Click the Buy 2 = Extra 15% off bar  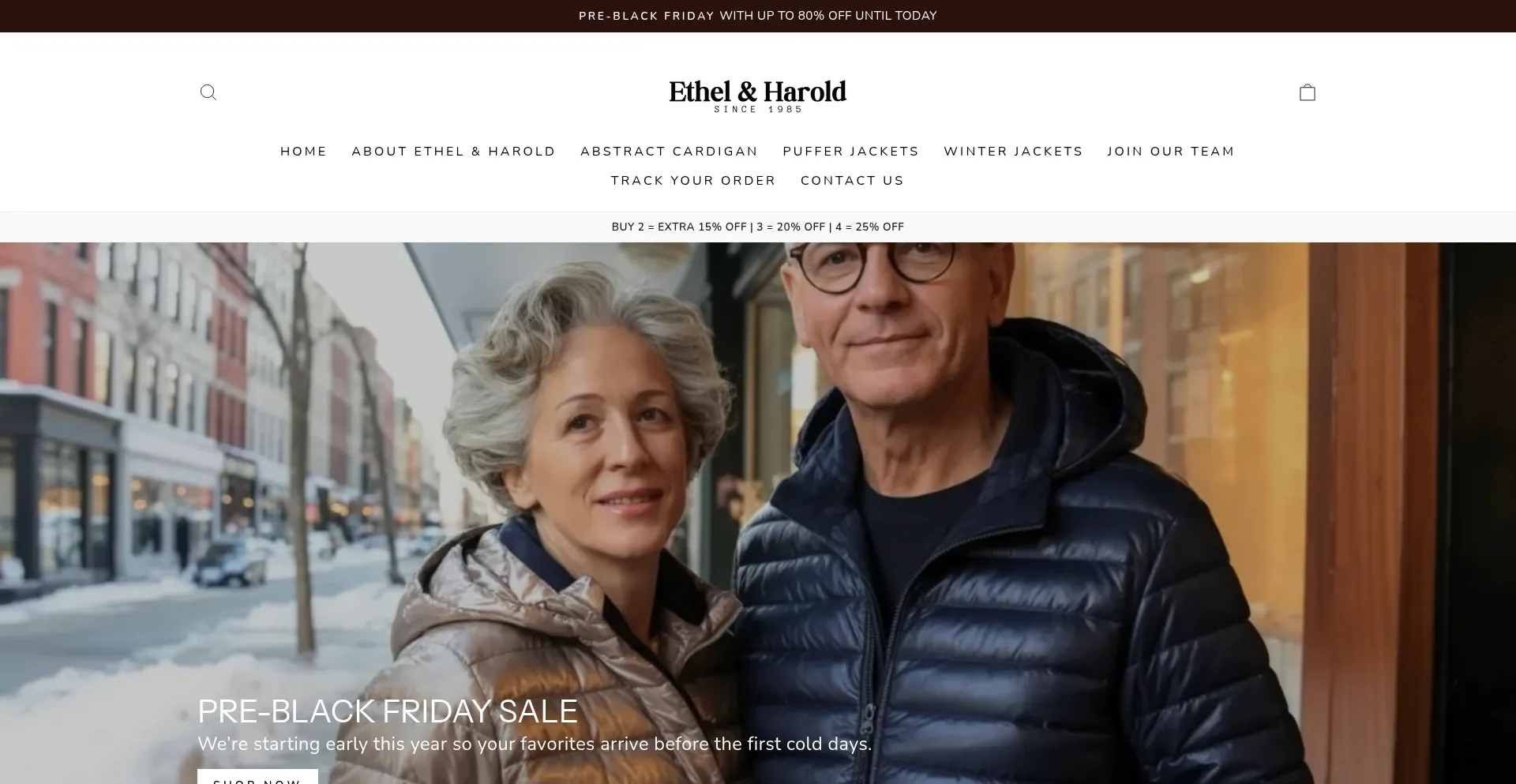pyautogui.click(x=758, y=227)
